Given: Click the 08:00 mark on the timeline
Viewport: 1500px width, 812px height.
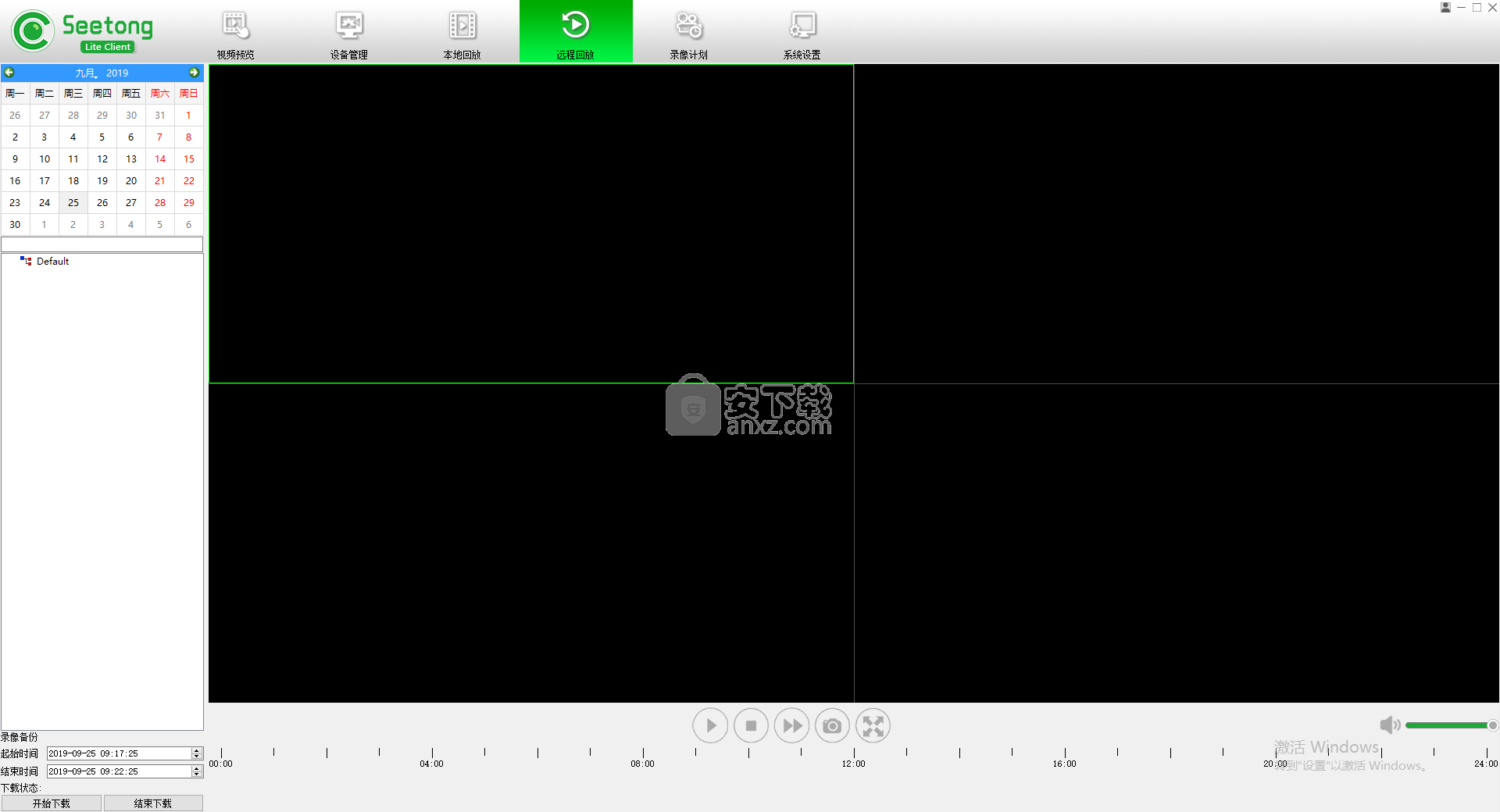Looking at the screenshot, I should tap(642, 764).
